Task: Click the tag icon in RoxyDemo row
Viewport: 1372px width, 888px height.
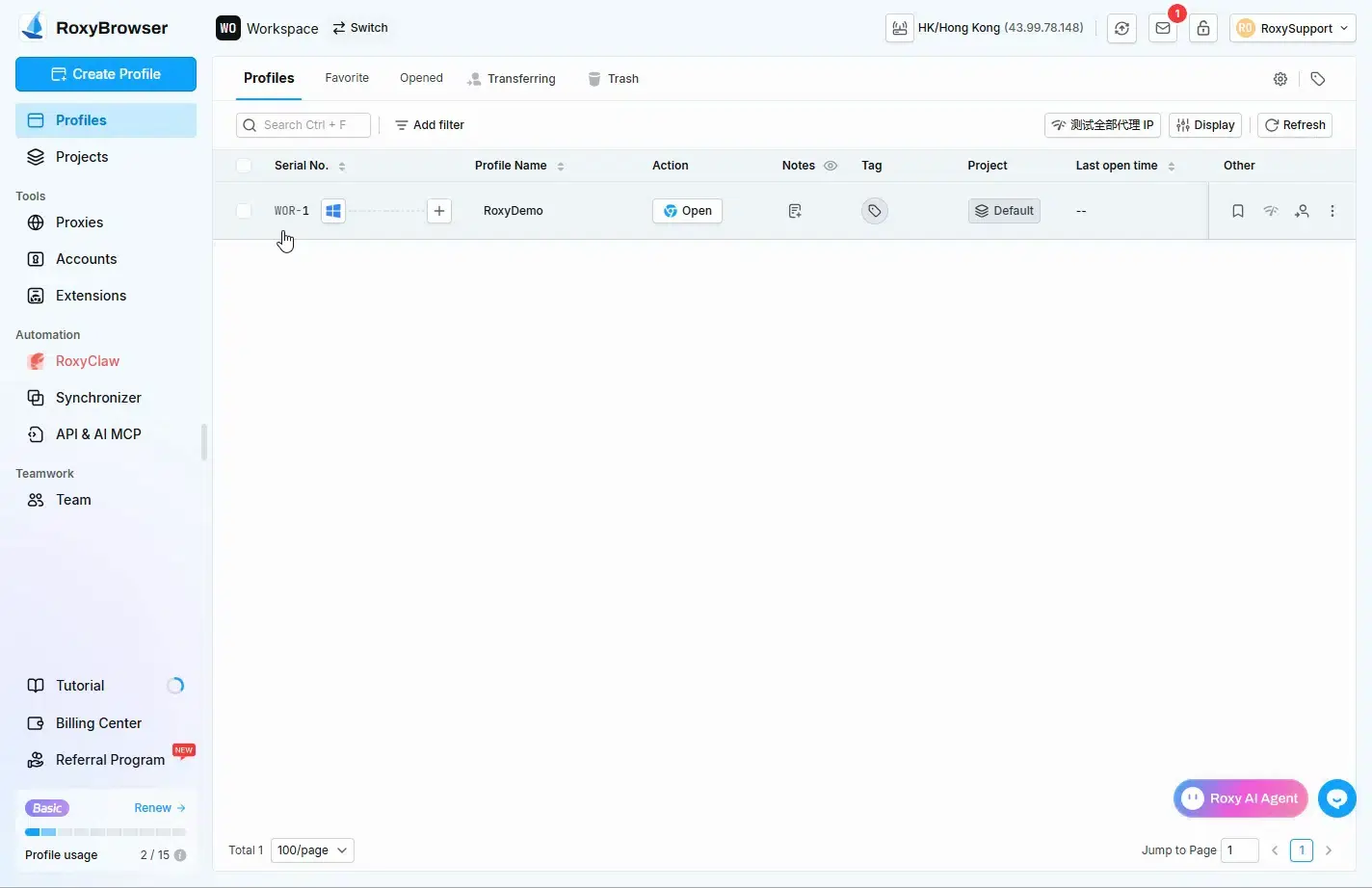Action: click(874, 211)
